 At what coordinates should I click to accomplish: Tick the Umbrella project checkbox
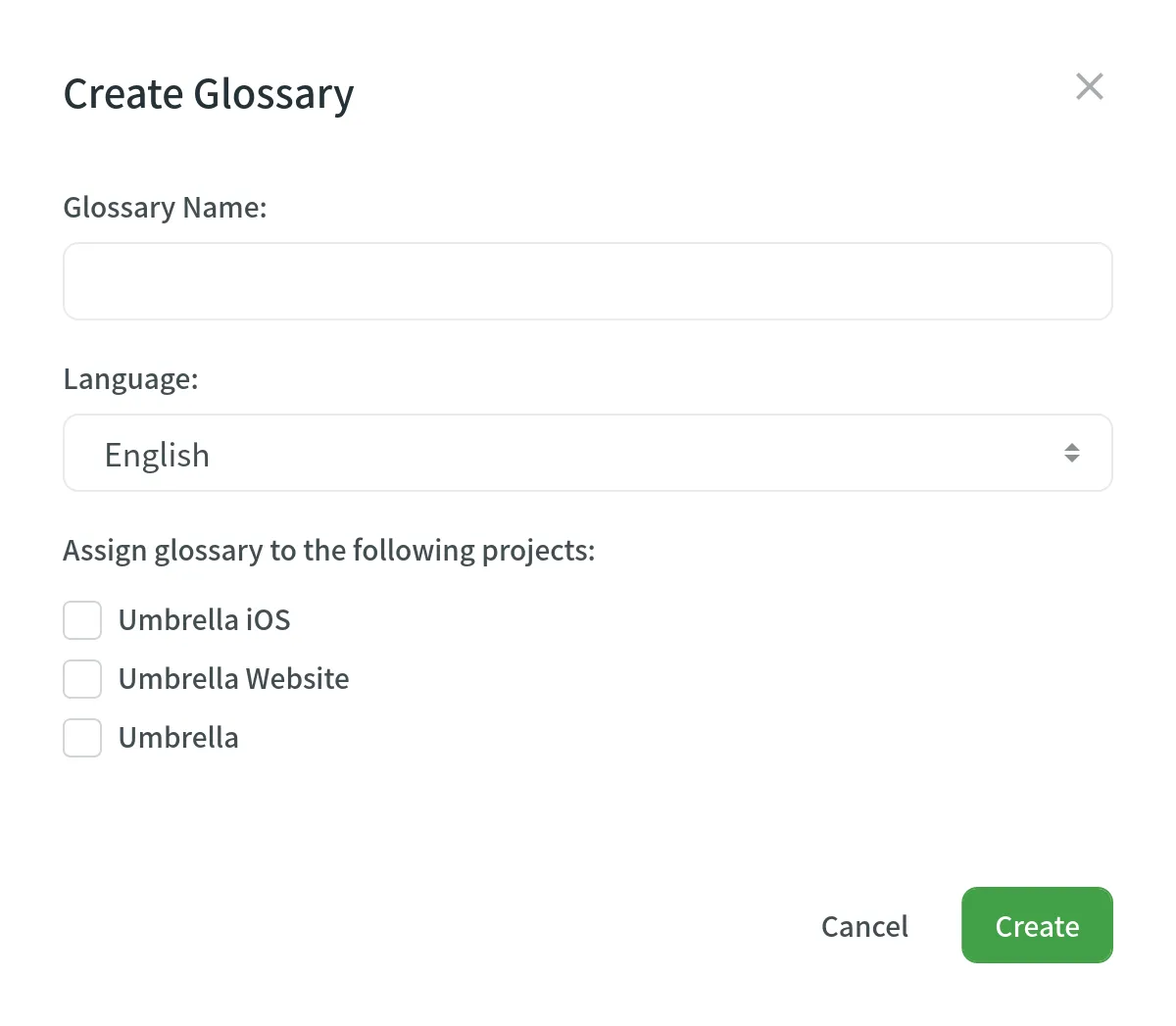(x=82, y=737)
